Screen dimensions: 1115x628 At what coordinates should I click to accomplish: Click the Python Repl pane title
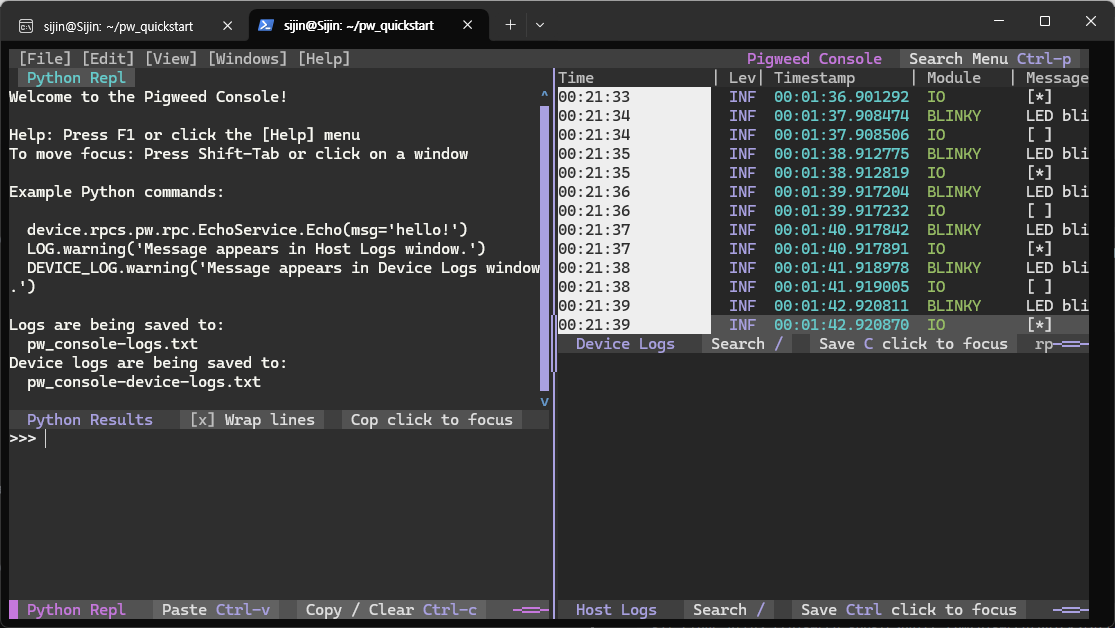coord(76,78)
